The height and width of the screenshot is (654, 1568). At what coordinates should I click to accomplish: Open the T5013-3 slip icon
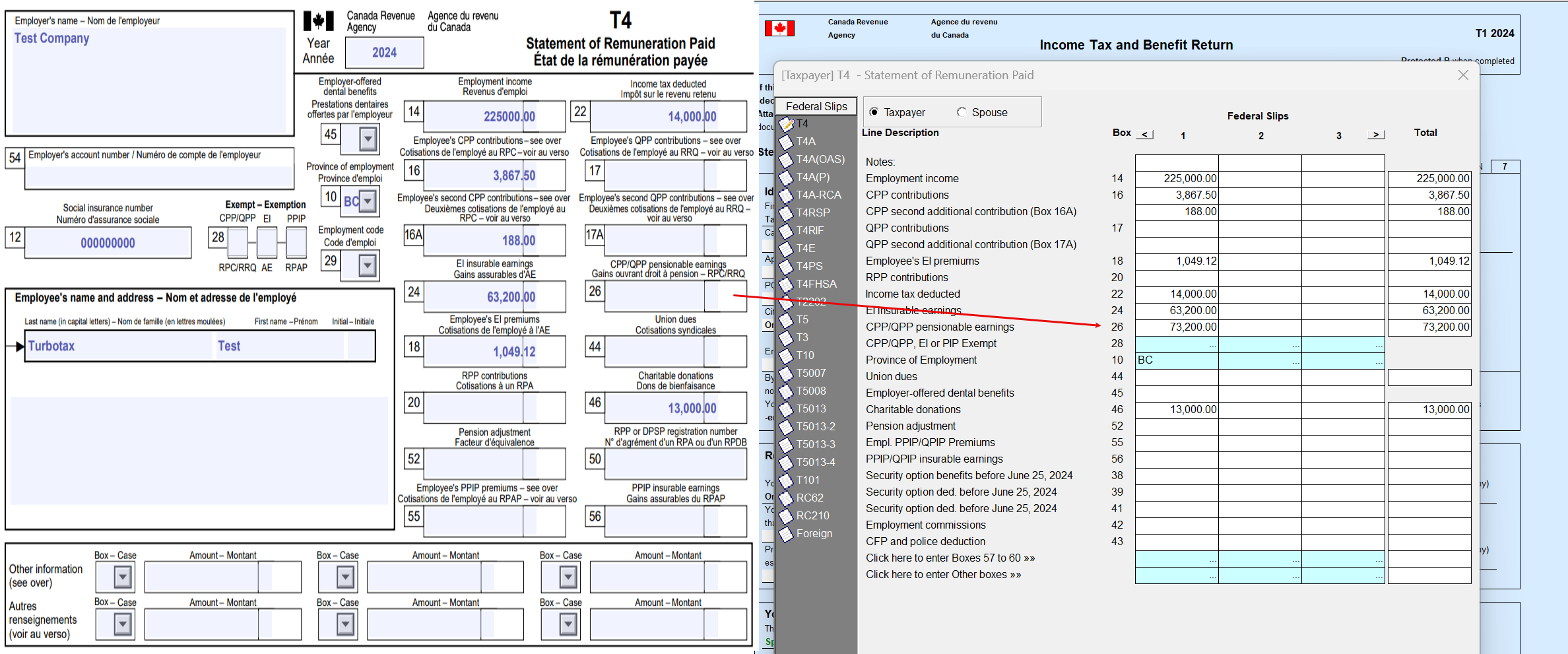pyautogui.click(x=786, y=445)
